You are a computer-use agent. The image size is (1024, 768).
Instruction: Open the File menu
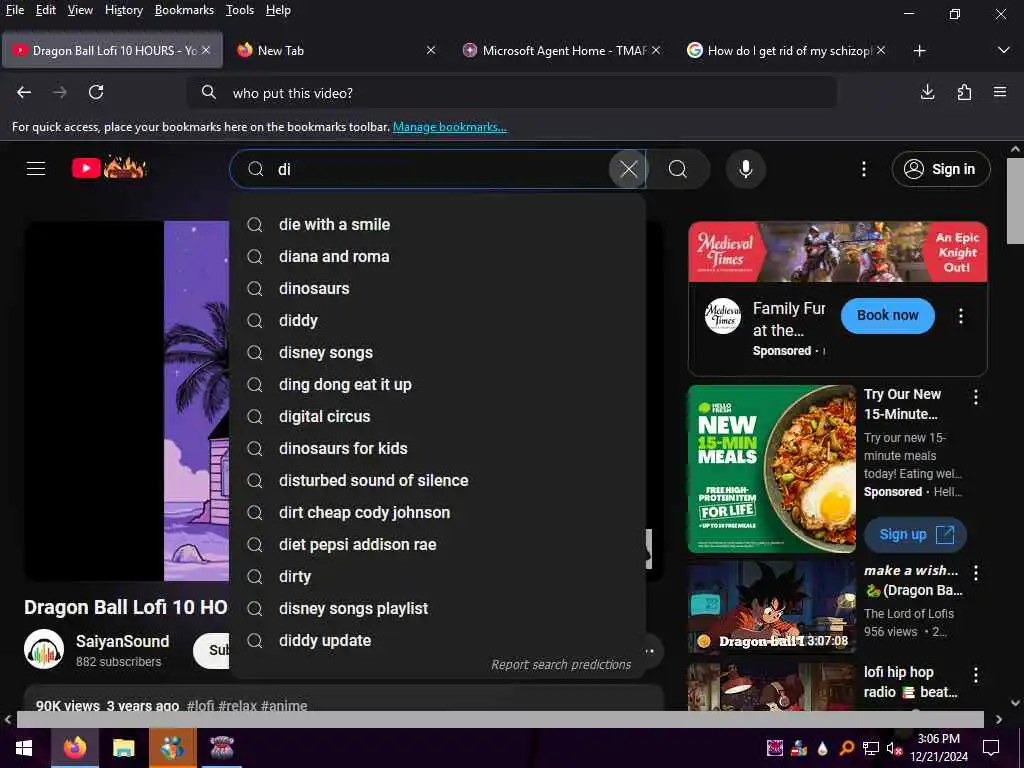(x=14, y=10)
